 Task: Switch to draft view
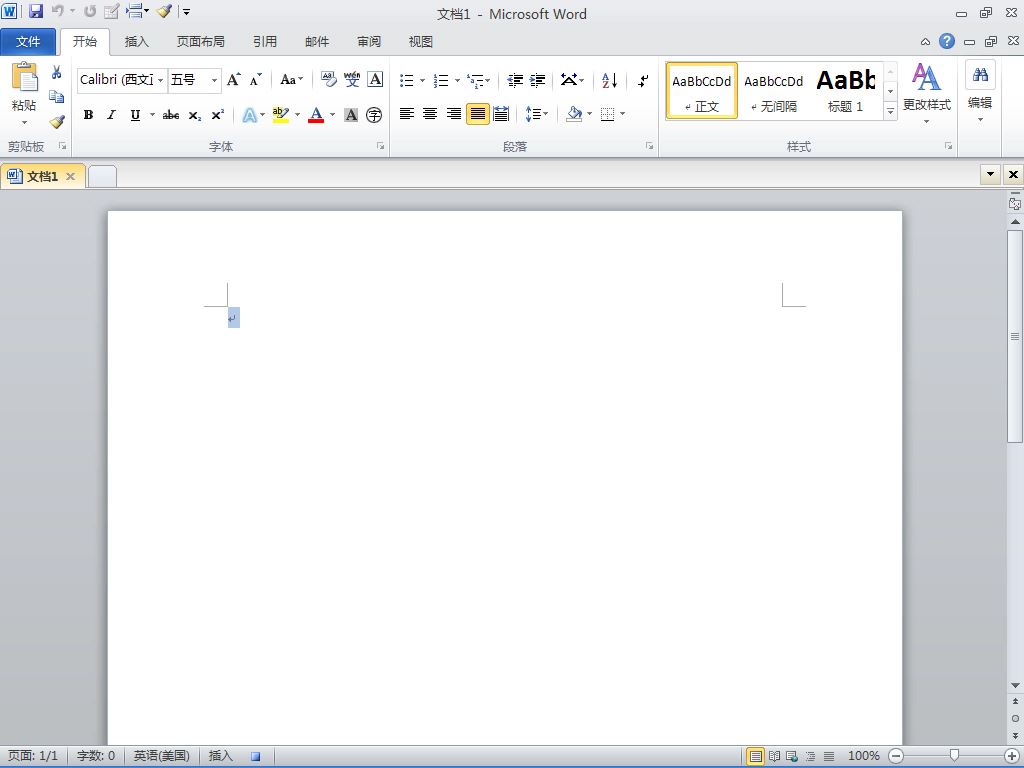click(x=829, y=756)
